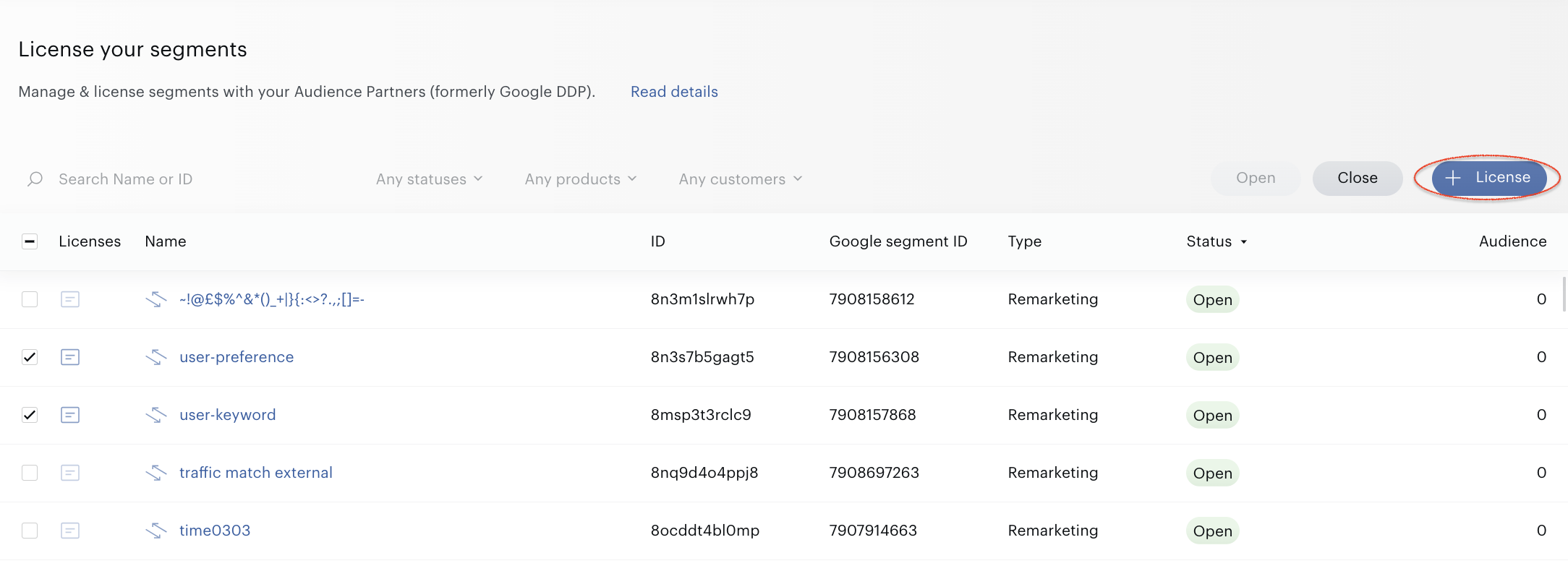Viewport: 1568px width, 566px height.
Task: Click license icon in traffic match external row
Action: coord(70,473)
